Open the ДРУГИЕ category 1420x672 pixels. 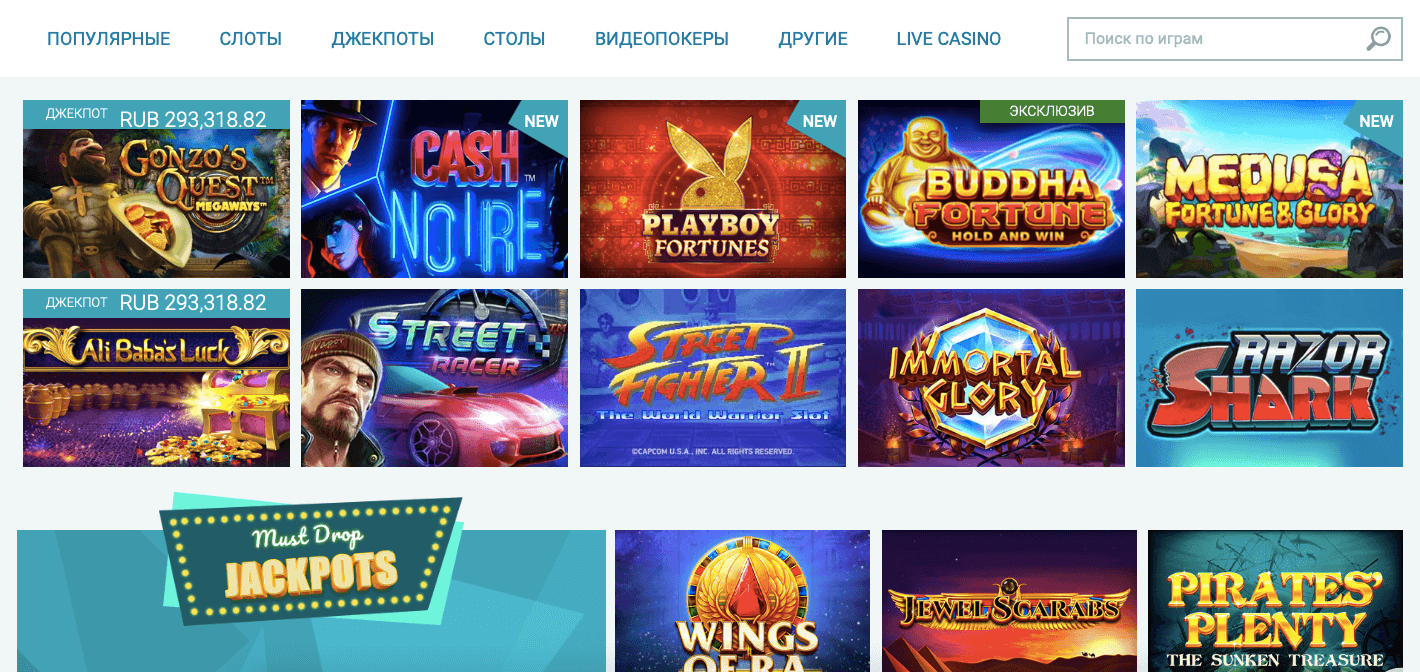[813, 39]
